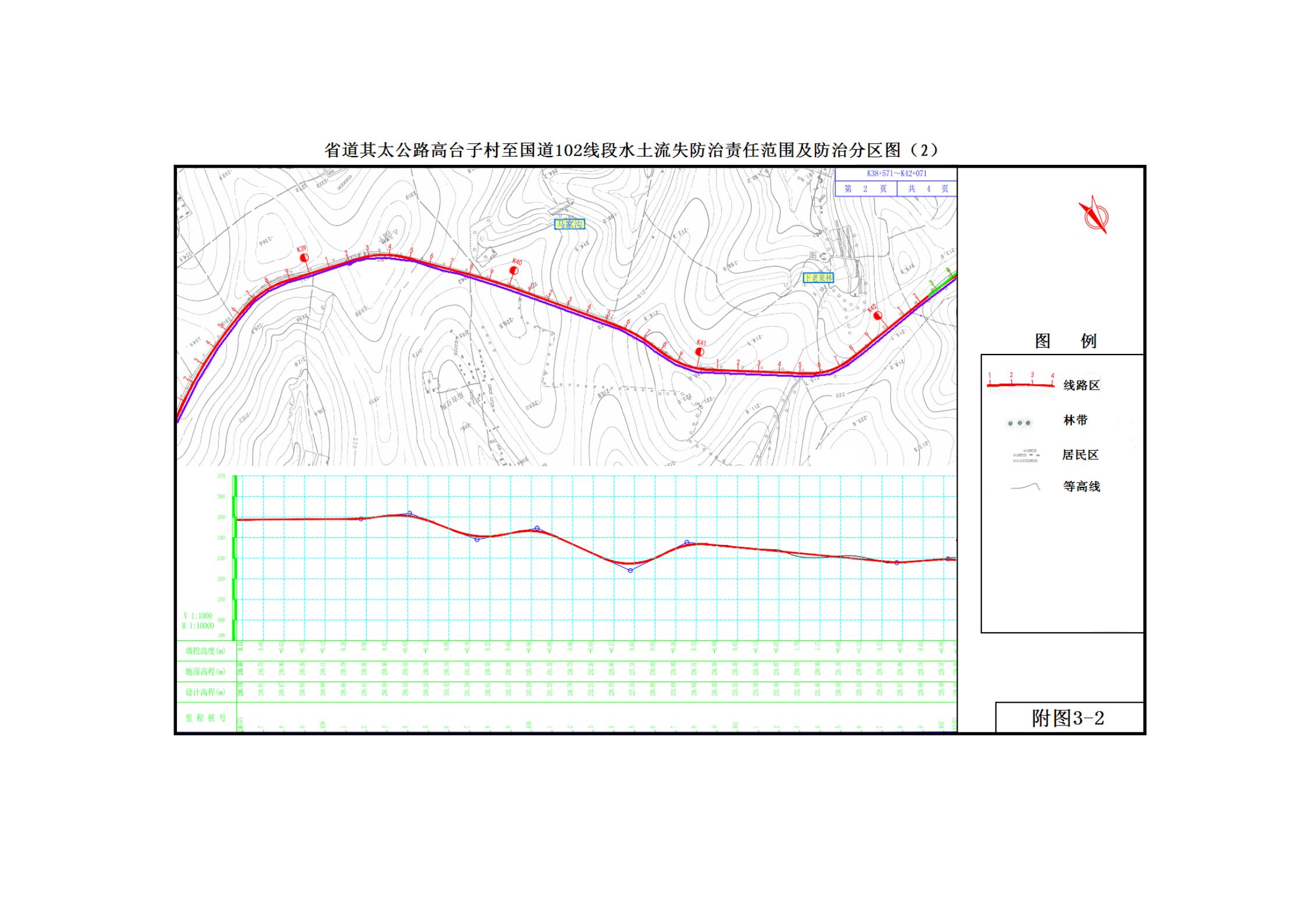
Task: Click the 设计高程(m) row label
Action: [x=205, y=692]
